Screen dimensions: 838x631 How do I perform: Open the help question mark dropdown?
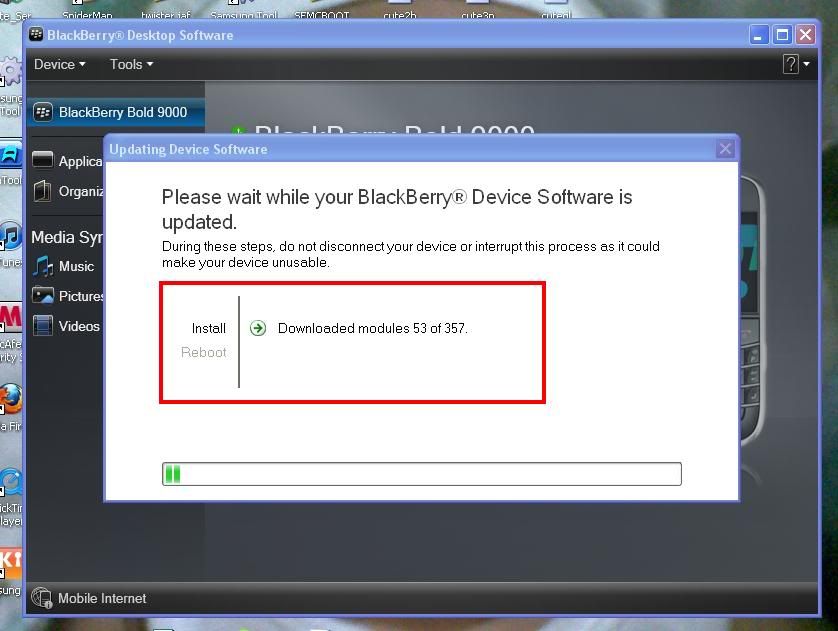tap(796, 64)
